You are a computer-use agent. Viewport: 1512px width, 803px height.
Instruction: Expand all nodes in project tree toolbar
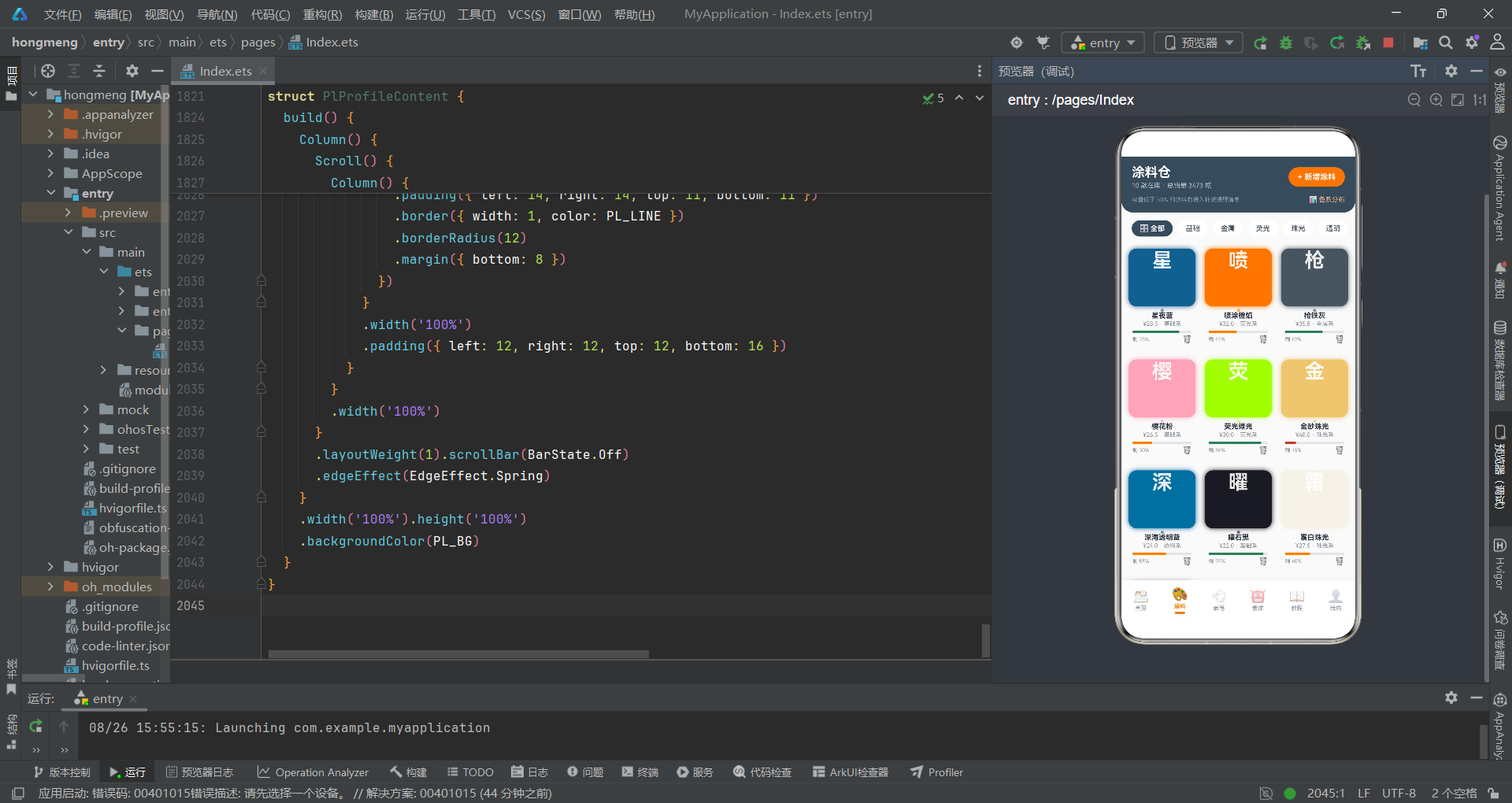[x=74, y=71]
